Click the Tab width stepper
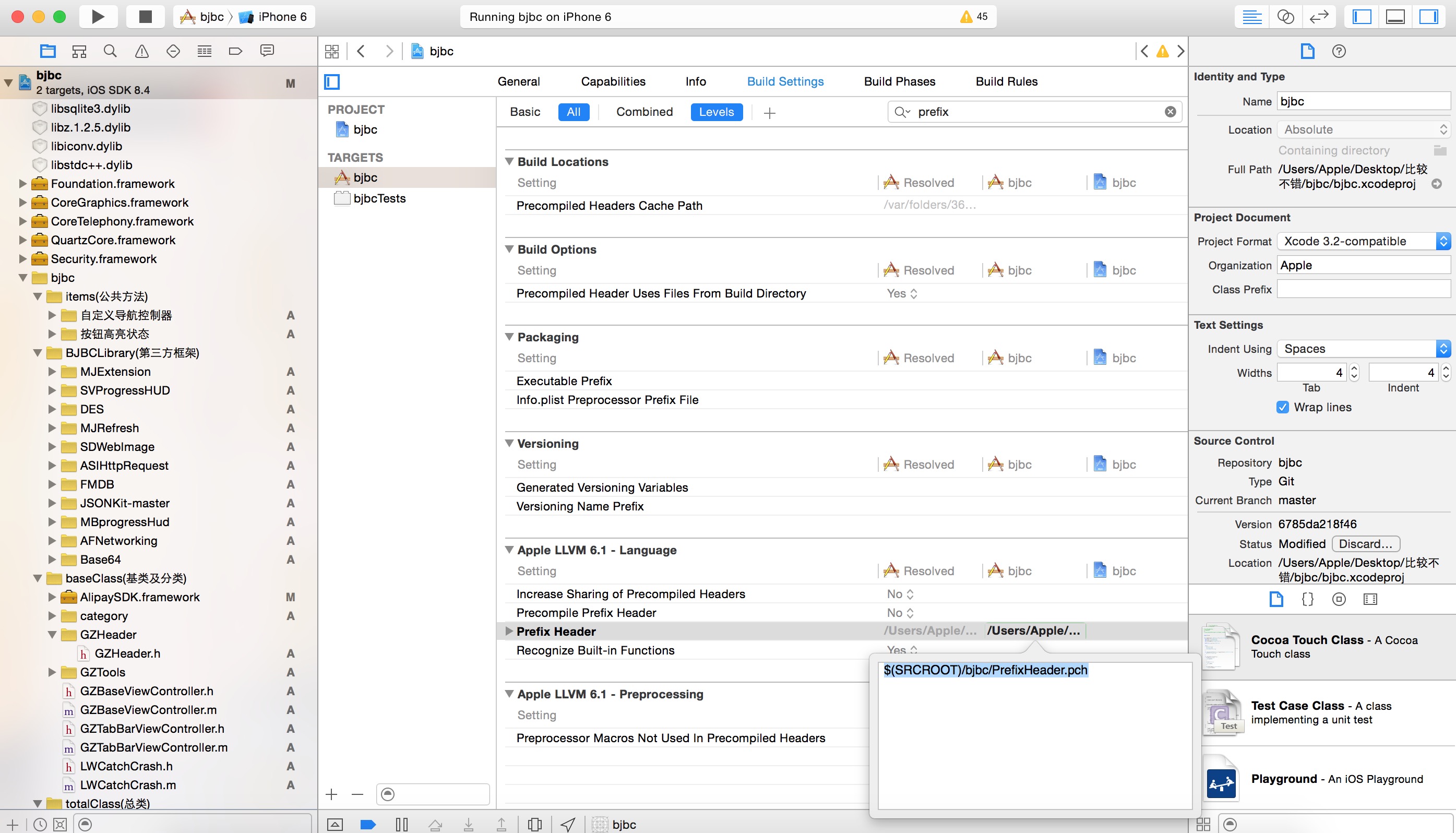The height and width of the screenshot is (833, 1456). pos(1354,373)
